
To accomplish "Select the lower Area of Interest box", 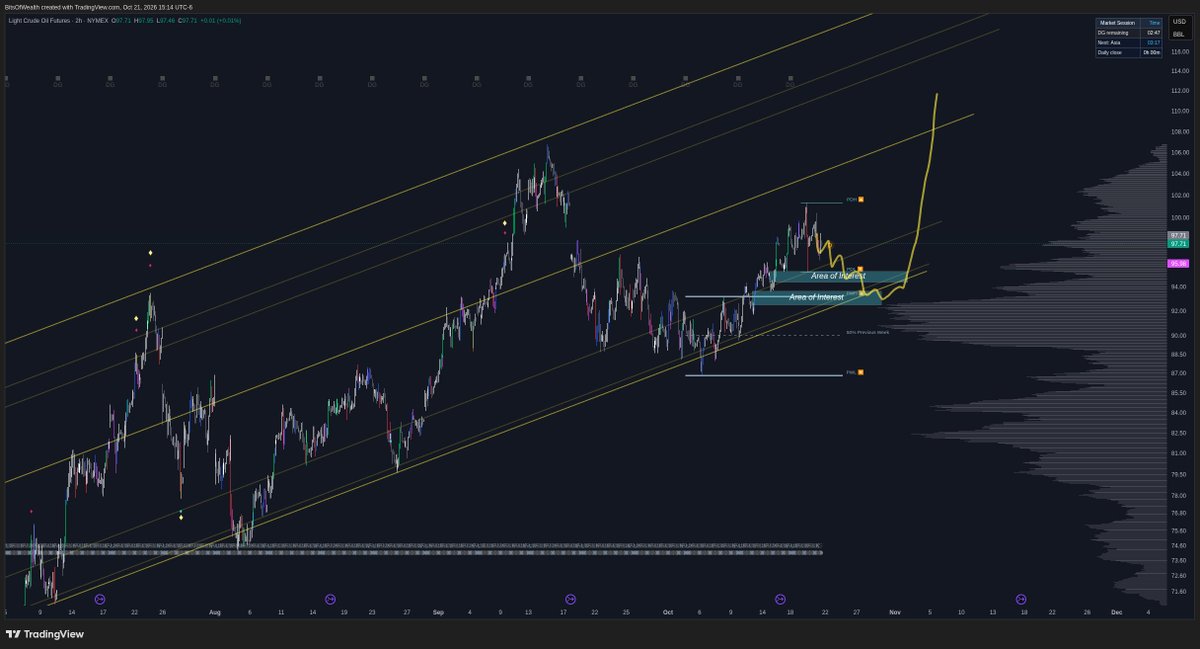I will 815,297.
